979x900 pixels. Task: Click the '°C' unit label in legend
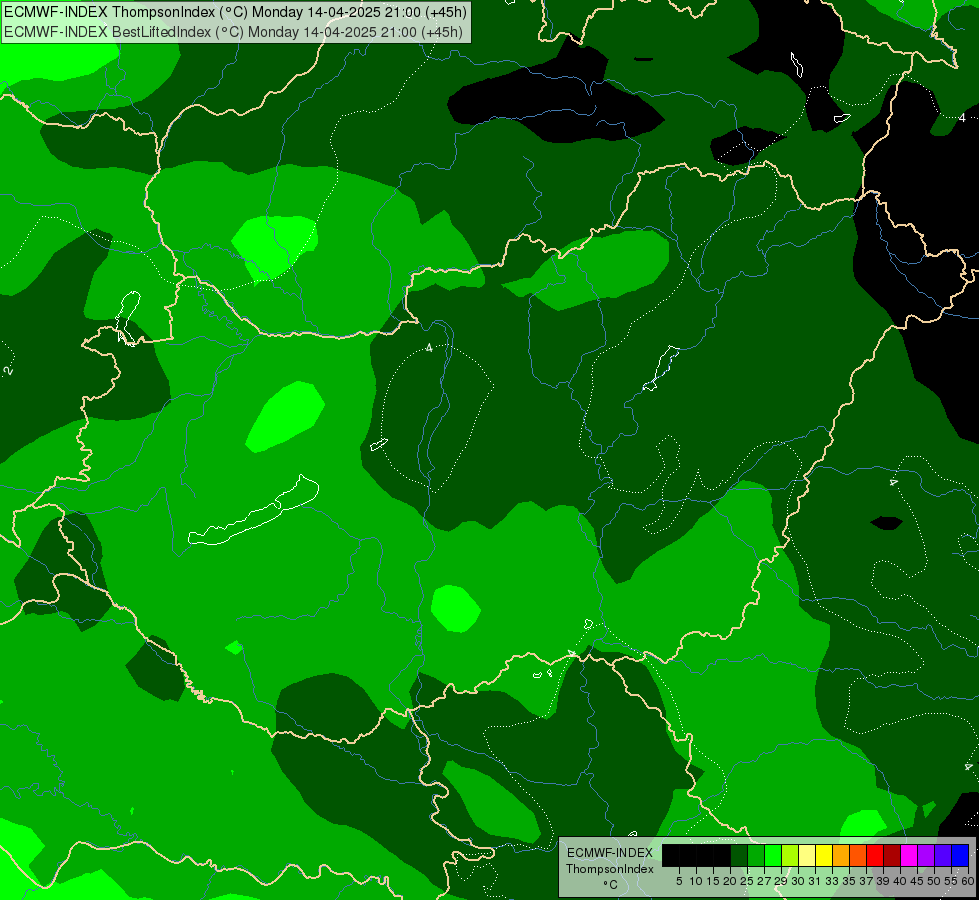[x=610, y=884]
